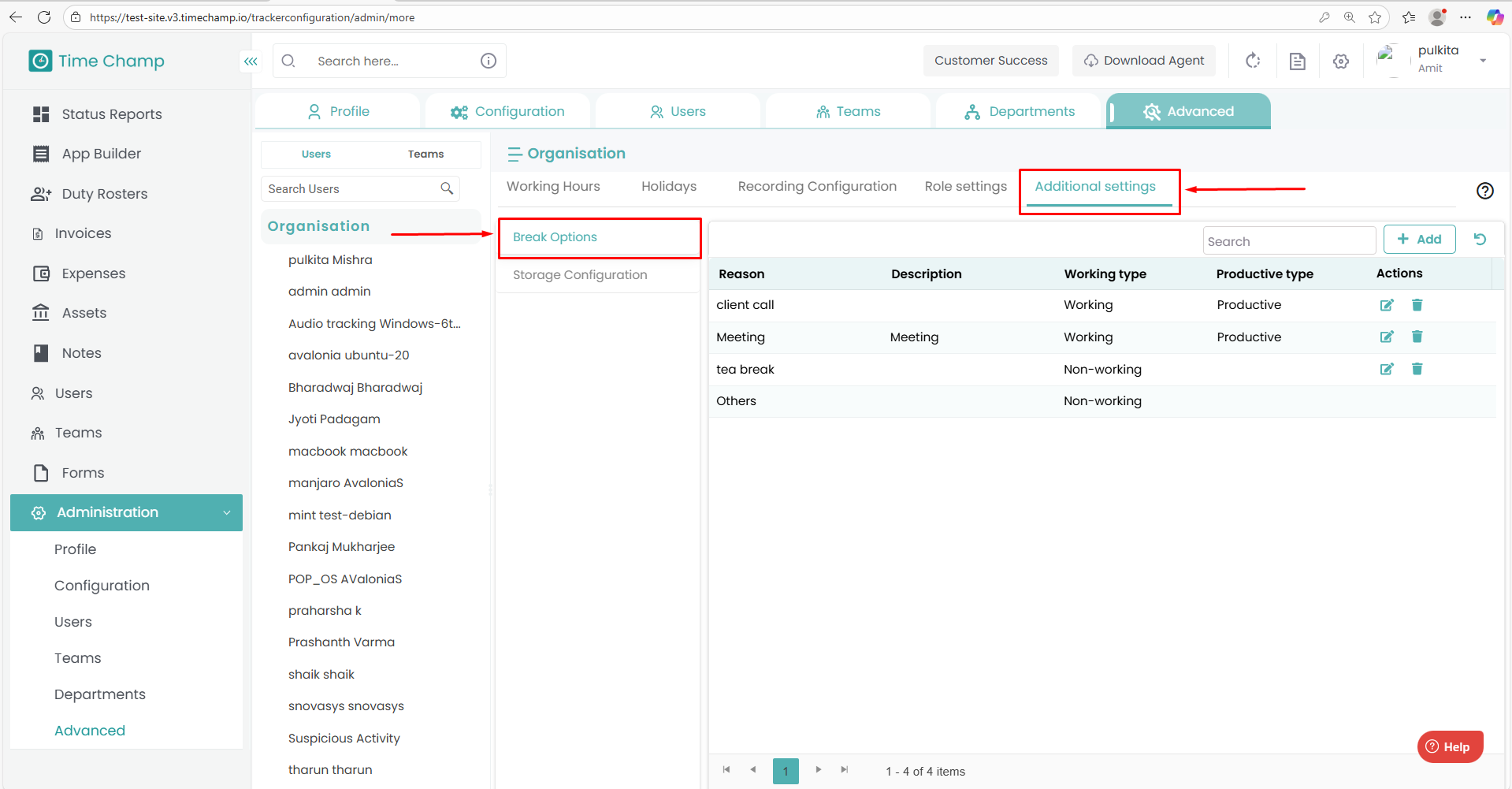This screenshot has width=1512, height=789.
Task: Toggle to Teams in user list panel
Action: [x=425, y=154]
